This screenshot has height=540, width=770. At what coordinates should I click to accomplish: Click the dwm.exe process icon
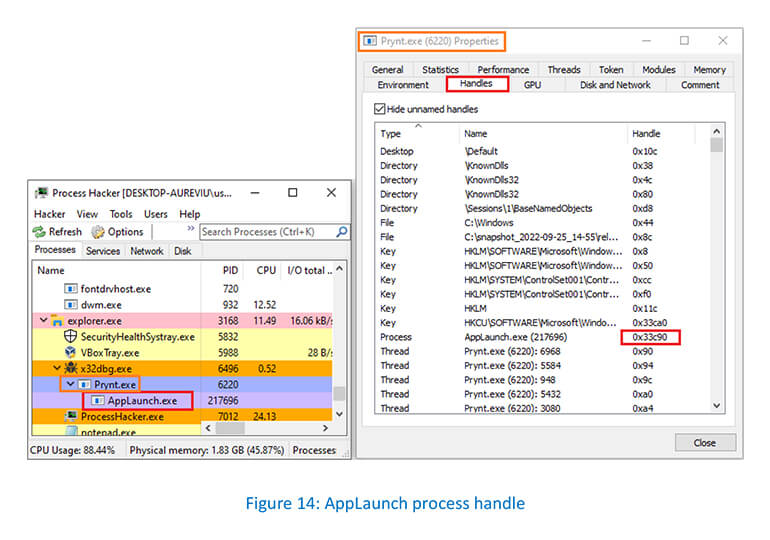pyautogui.click(x=71, y=305)
